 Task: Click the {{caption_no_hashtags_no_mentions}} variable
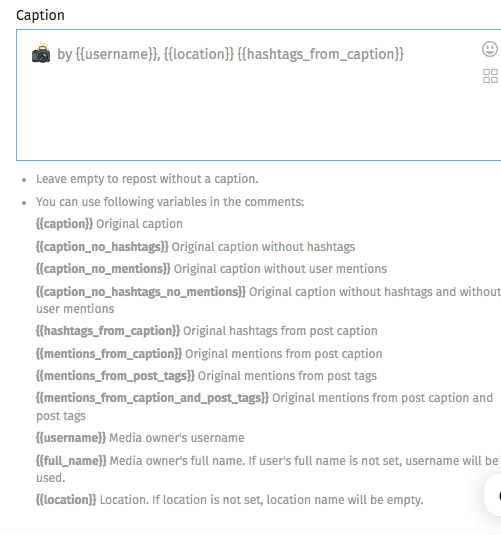pyautogui.click(x=141, y=292)
